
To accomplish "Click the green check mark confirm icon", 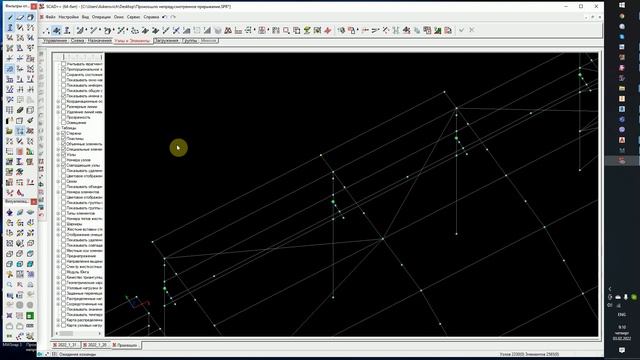I will (x=462, y=30).
